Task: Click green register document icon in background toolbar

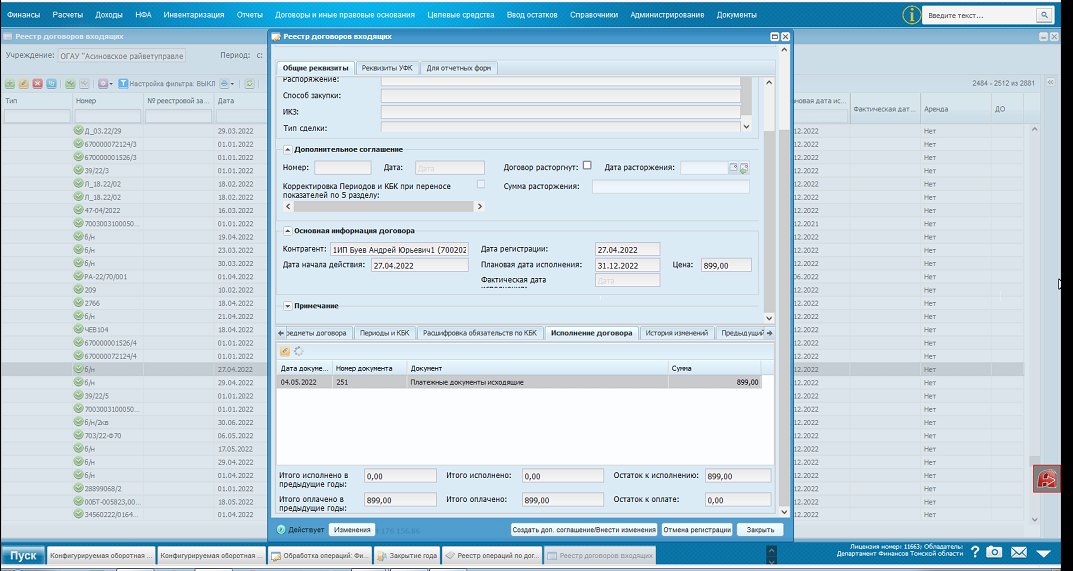Action: 70,84
